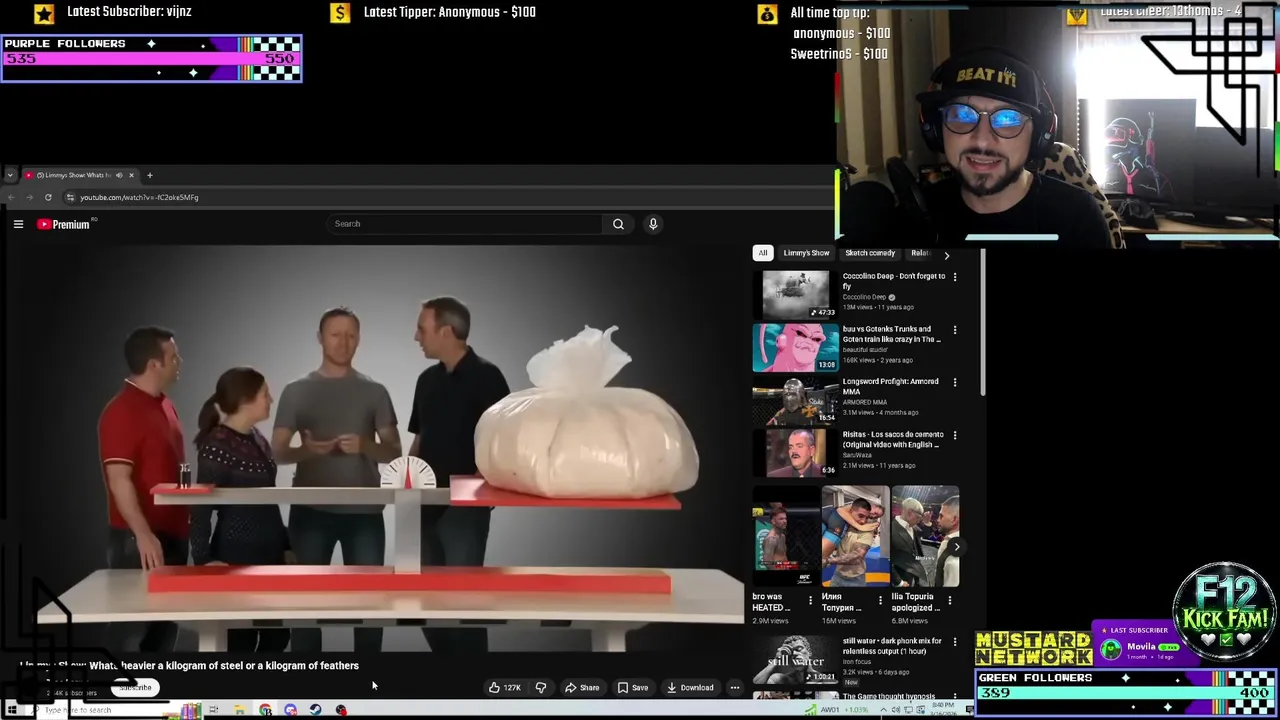This screenshot has width=1280, height=720.
Task: Select the Limmy's Show filter chip
Action: (806, 253)
